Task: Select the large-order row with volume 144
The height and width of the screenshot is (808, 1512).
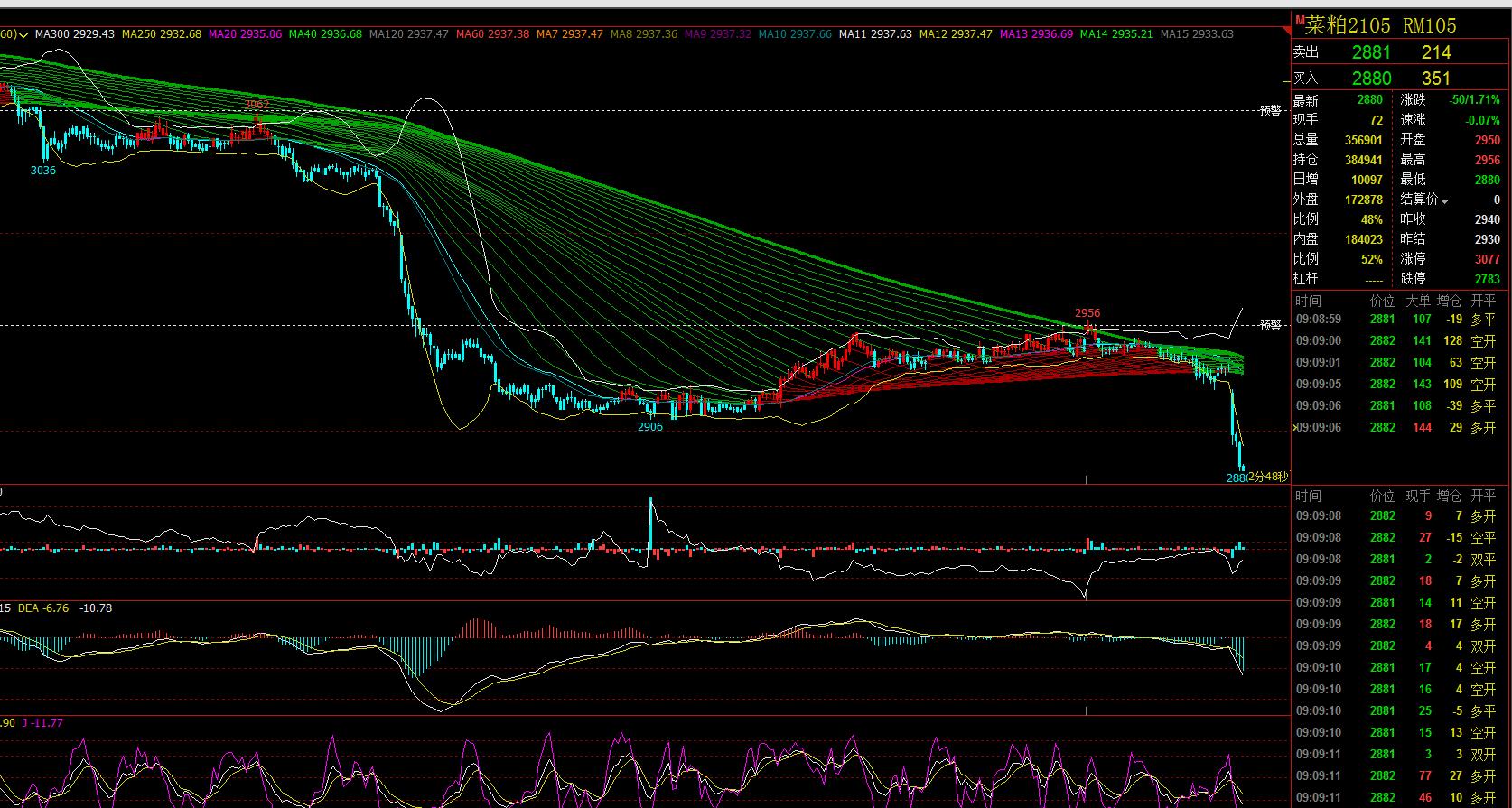Action: pyautogui.click(x=1397, y=428)
